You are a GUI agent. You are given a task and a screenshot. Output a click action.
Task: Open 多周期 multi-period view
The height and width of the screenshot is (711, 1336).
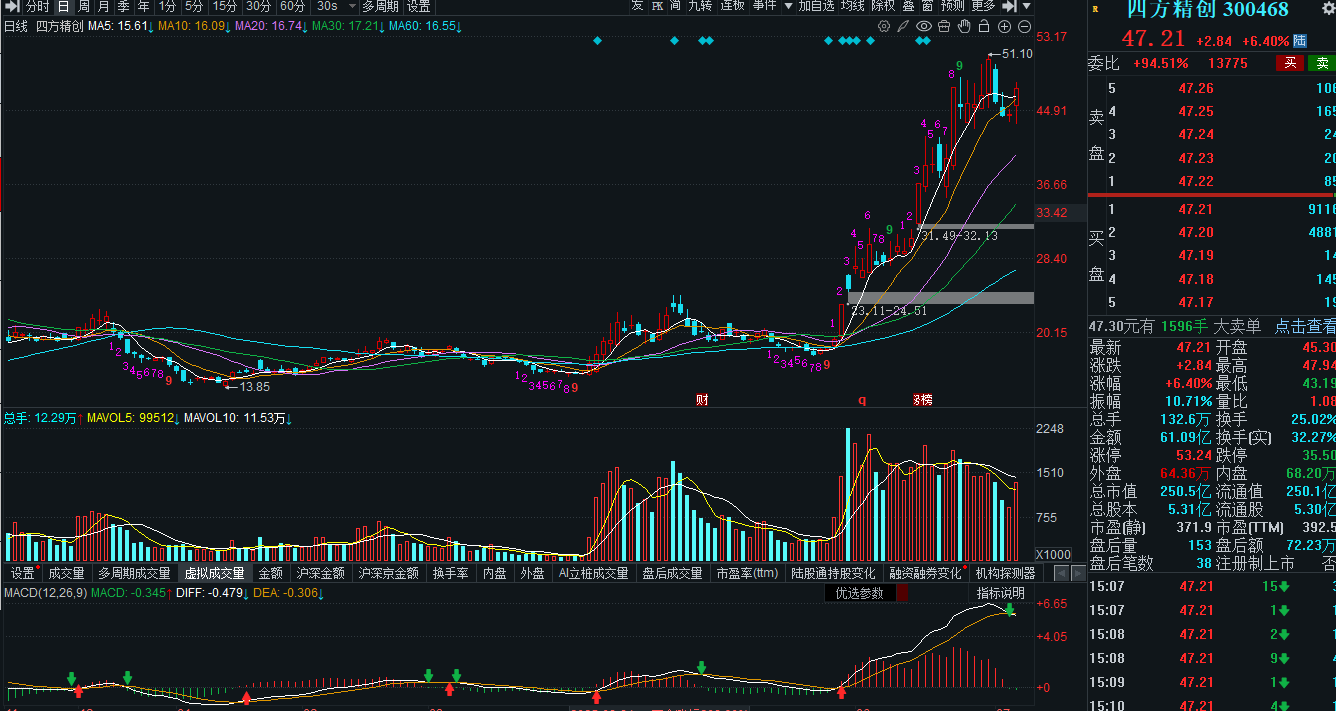coord(380,6)
